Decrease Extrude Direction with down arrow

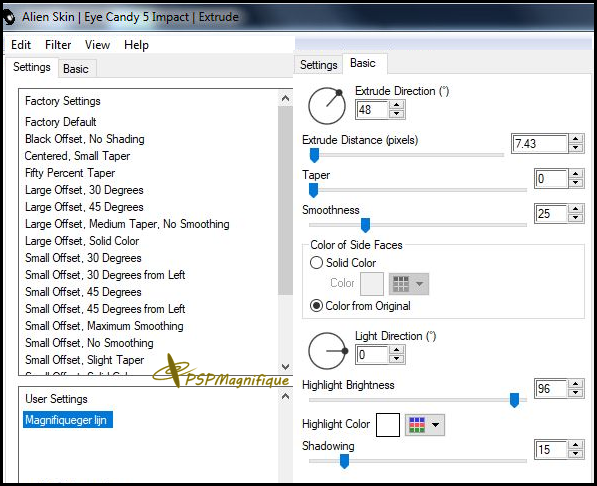point(396,114)
